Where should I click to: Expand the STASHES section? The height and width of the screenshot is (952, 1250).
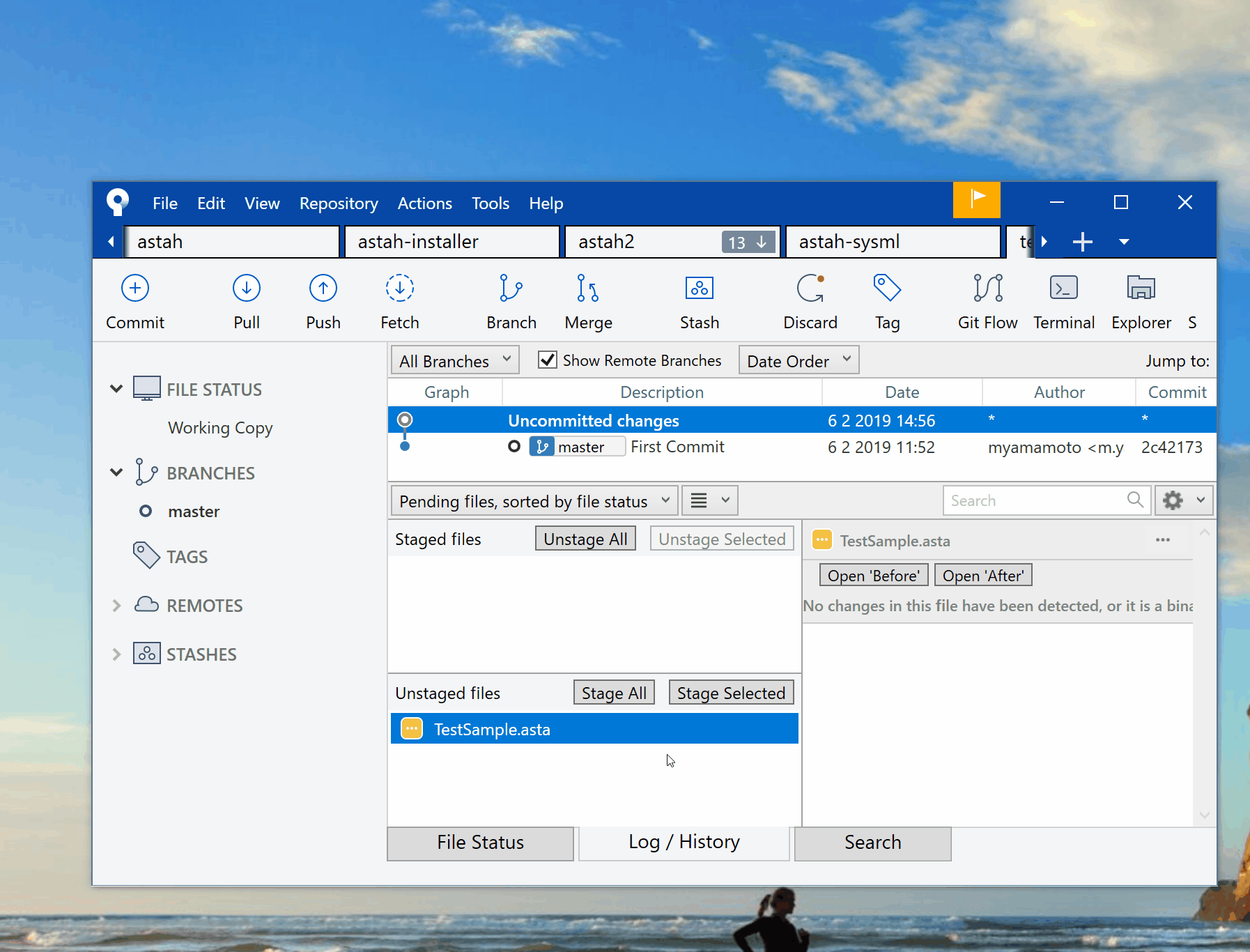click(116, 654)
